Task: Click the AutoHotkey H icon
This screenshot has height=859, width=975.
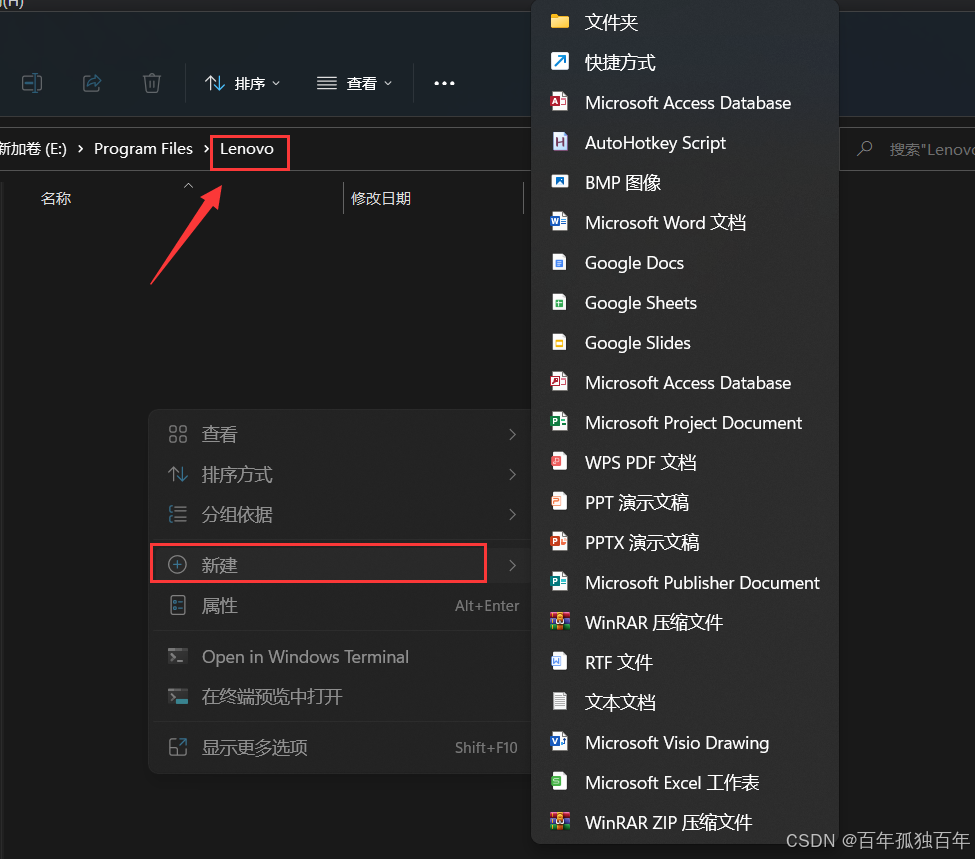Action: pos(560,142)
